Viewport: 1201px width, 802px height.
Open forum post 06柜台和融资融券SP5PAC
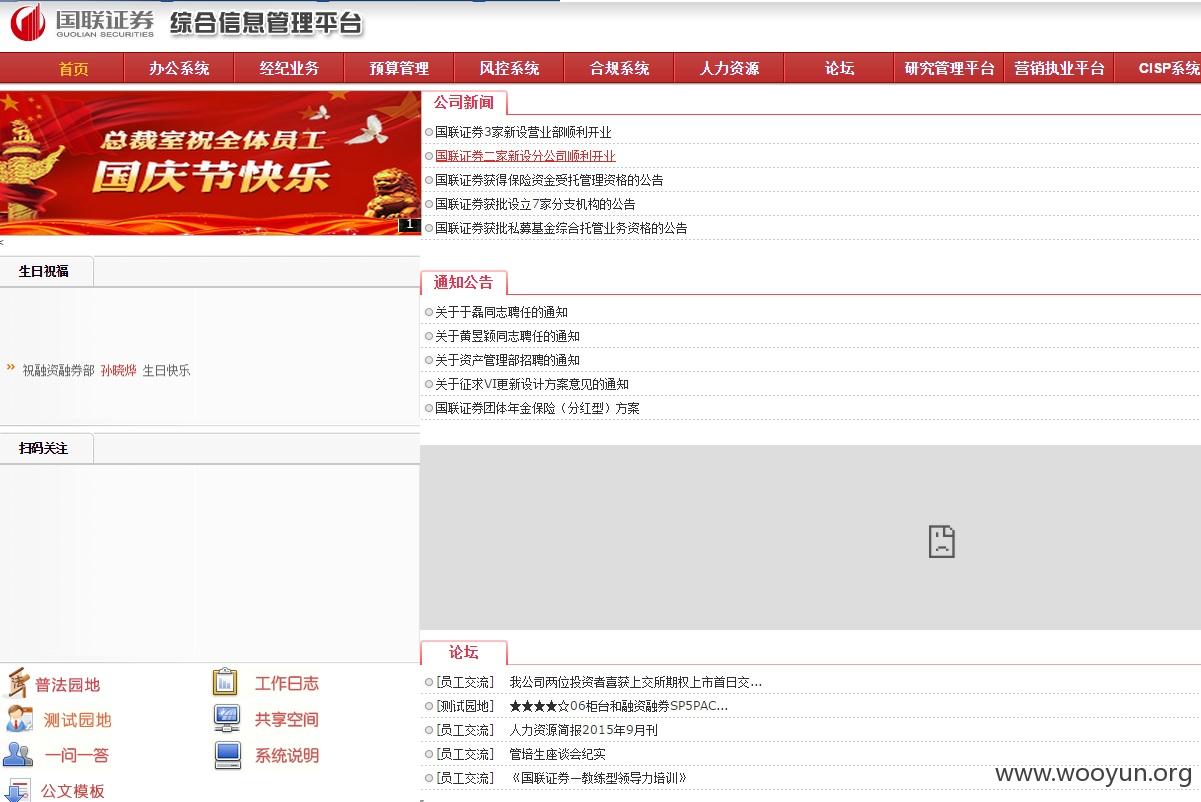tap(618, 706)
